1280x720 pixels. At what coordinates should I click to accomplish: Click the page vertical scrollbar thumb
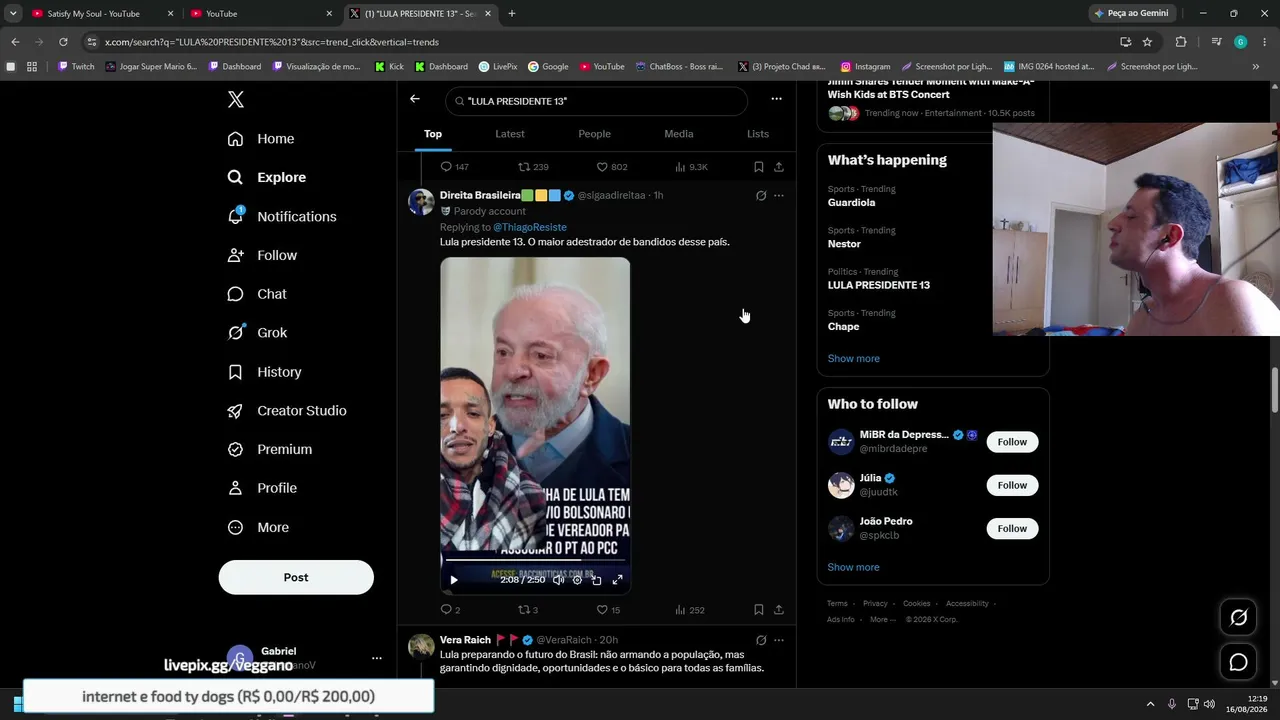pos(1274,390)
